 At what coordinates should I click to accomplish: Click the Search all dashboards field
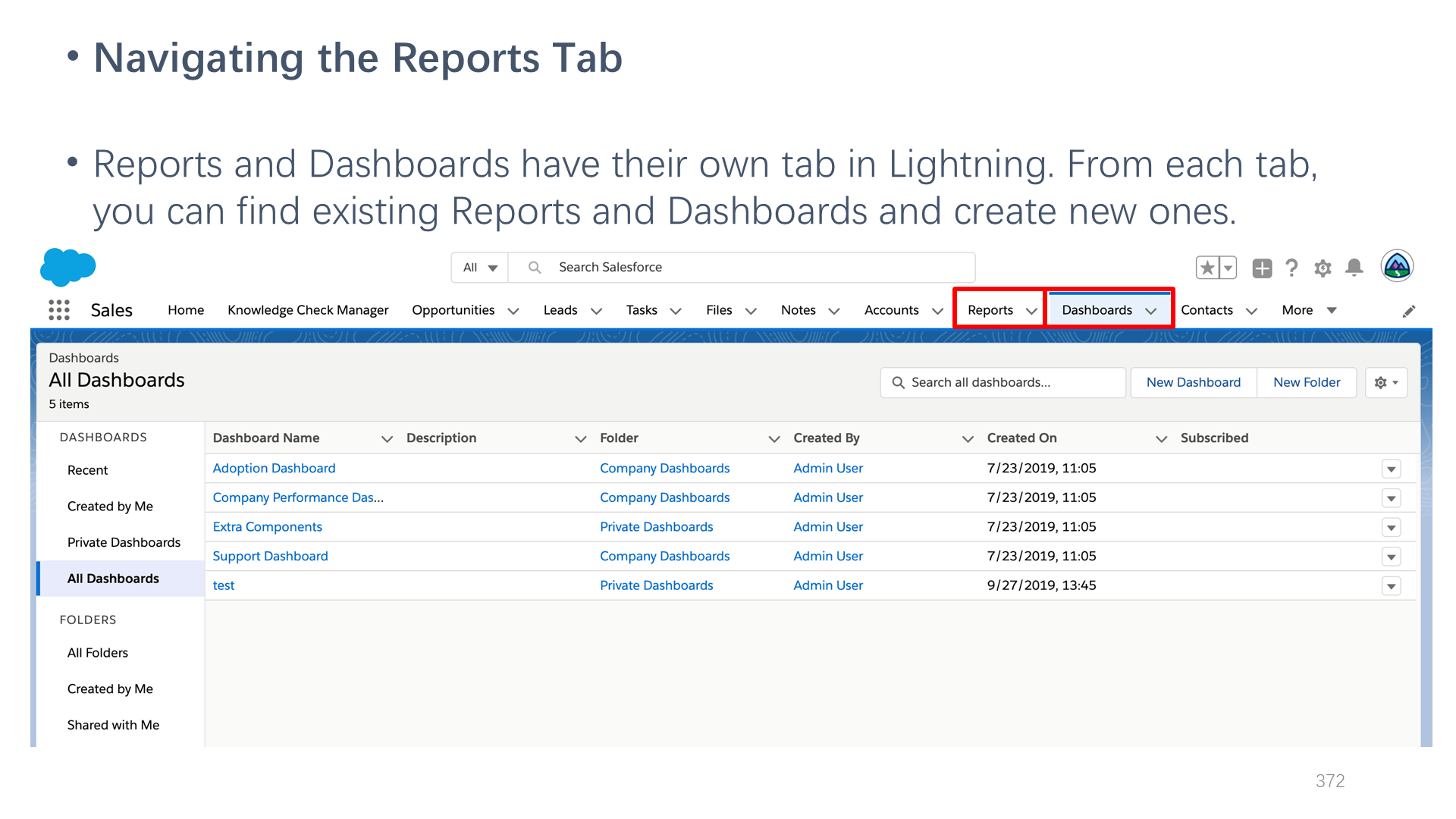1003,383
